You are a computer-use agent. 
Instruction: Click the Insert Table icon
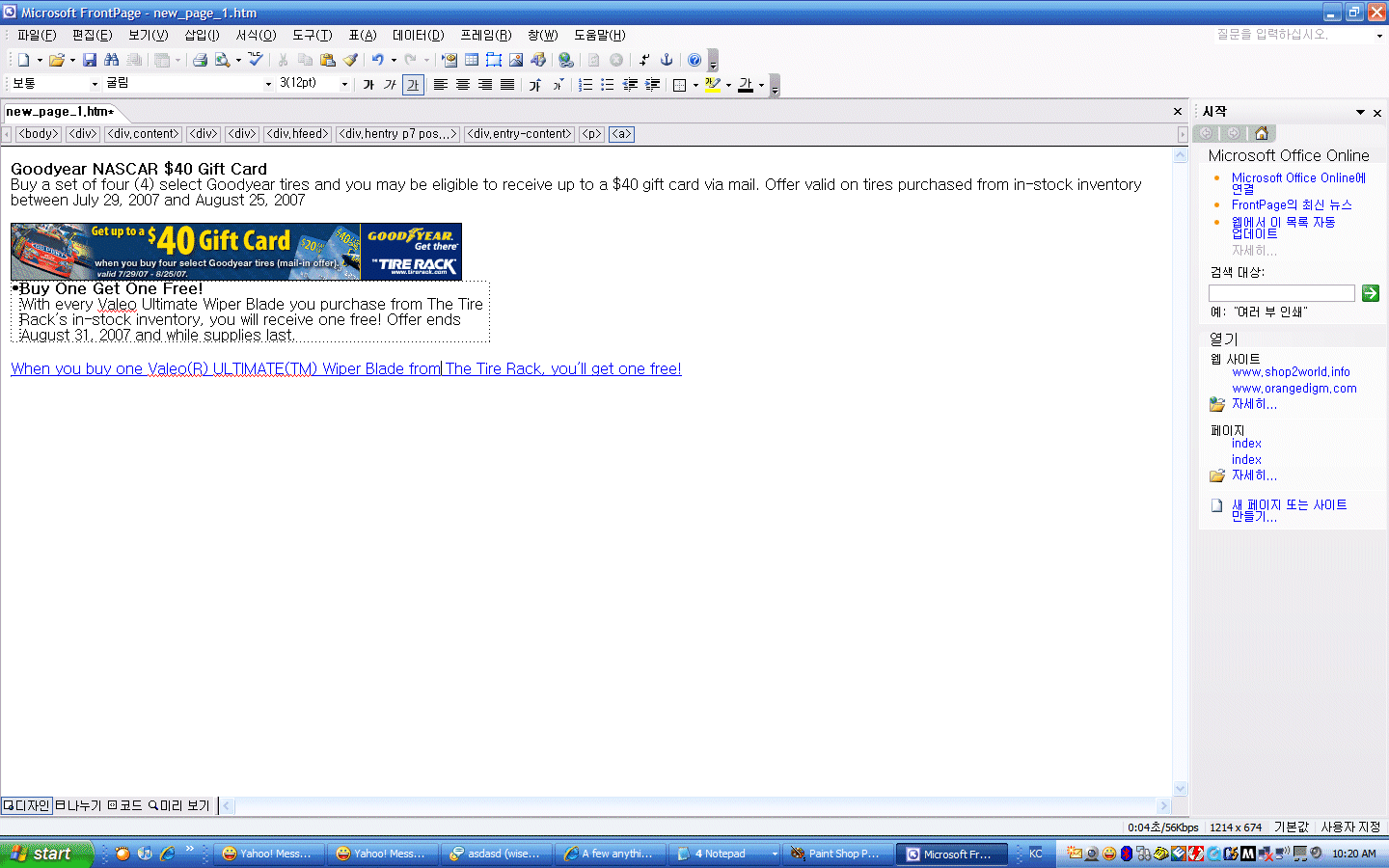472,60
